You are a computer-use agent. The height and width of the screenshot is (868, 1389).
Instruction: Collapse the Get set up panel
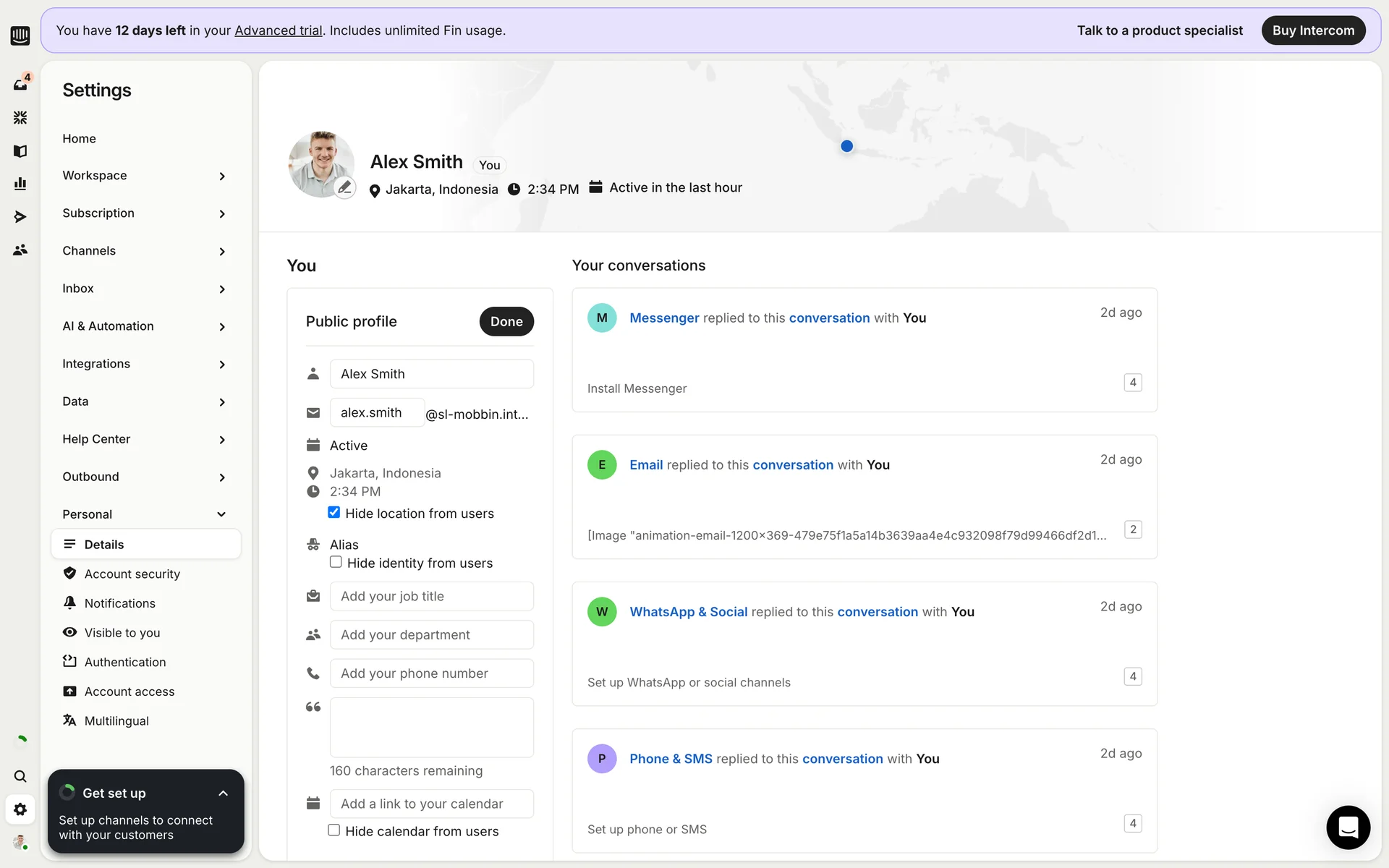pos(223,793)
